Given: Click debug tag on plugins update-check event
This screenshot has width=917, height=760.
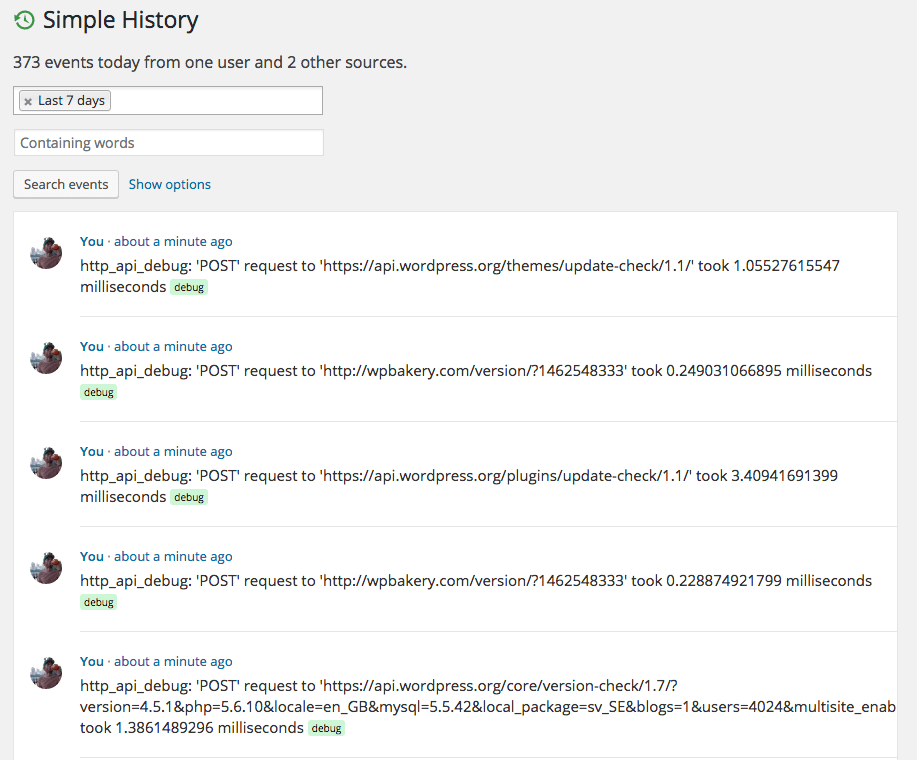Looking at the screenshot, I should 189,498.
